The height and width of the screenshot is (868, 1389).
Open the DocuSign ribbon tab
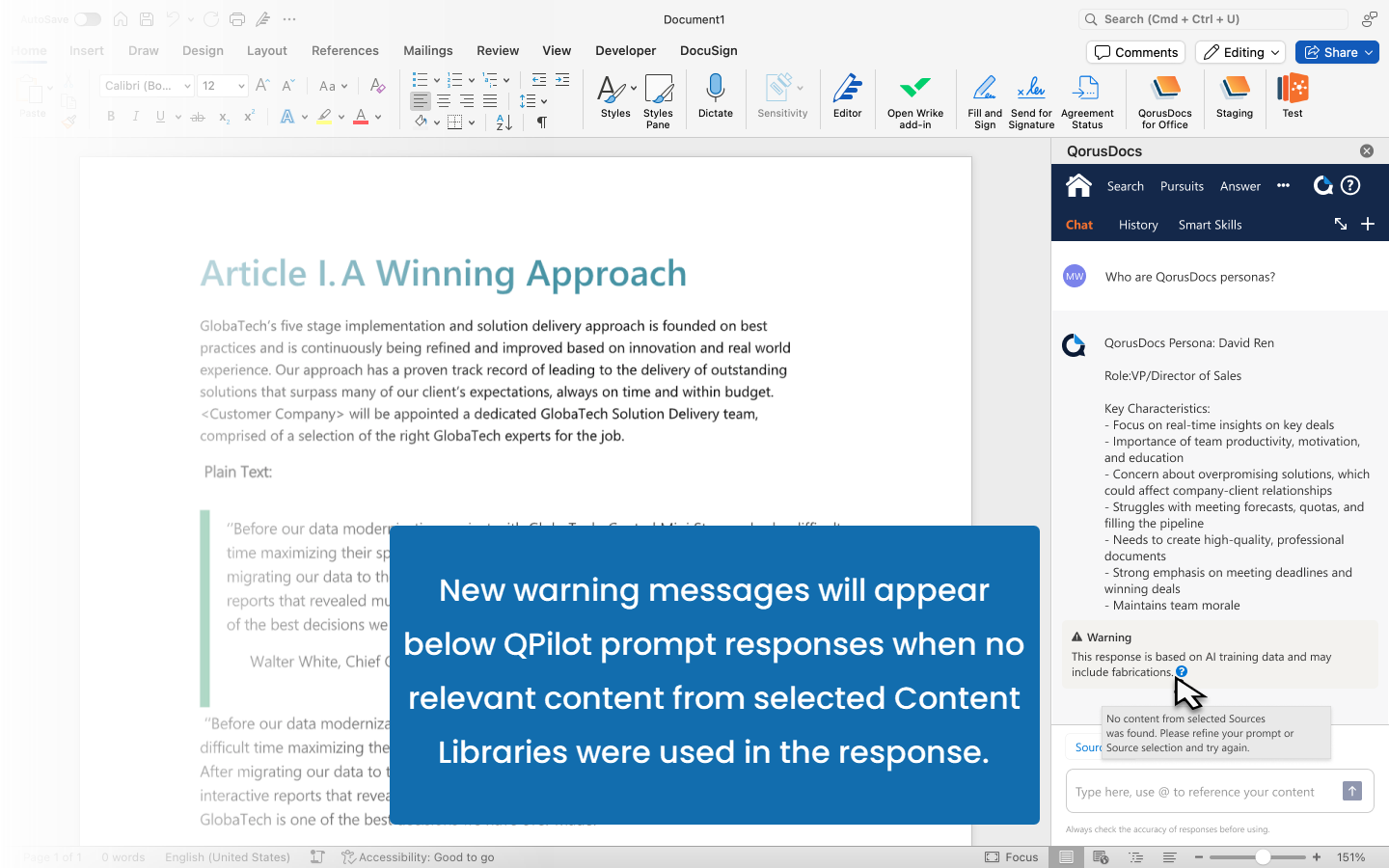click(709, 50)
